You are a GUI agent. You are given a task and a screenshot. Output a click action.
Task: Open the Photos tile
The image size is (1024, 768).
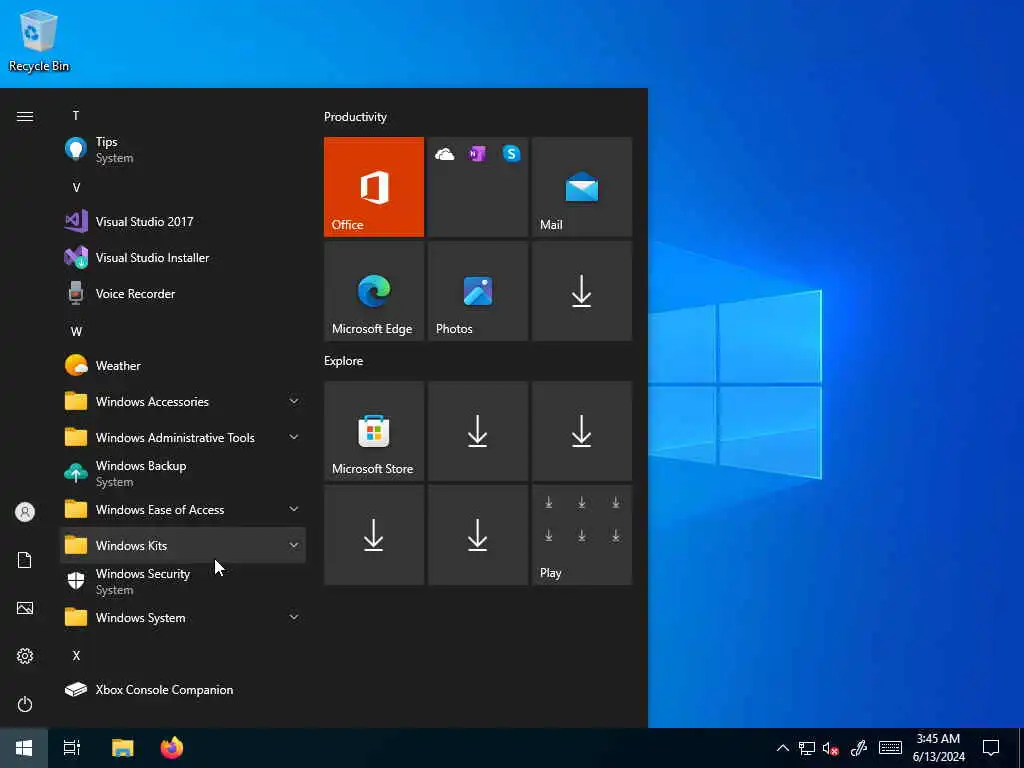coord(477,291)
